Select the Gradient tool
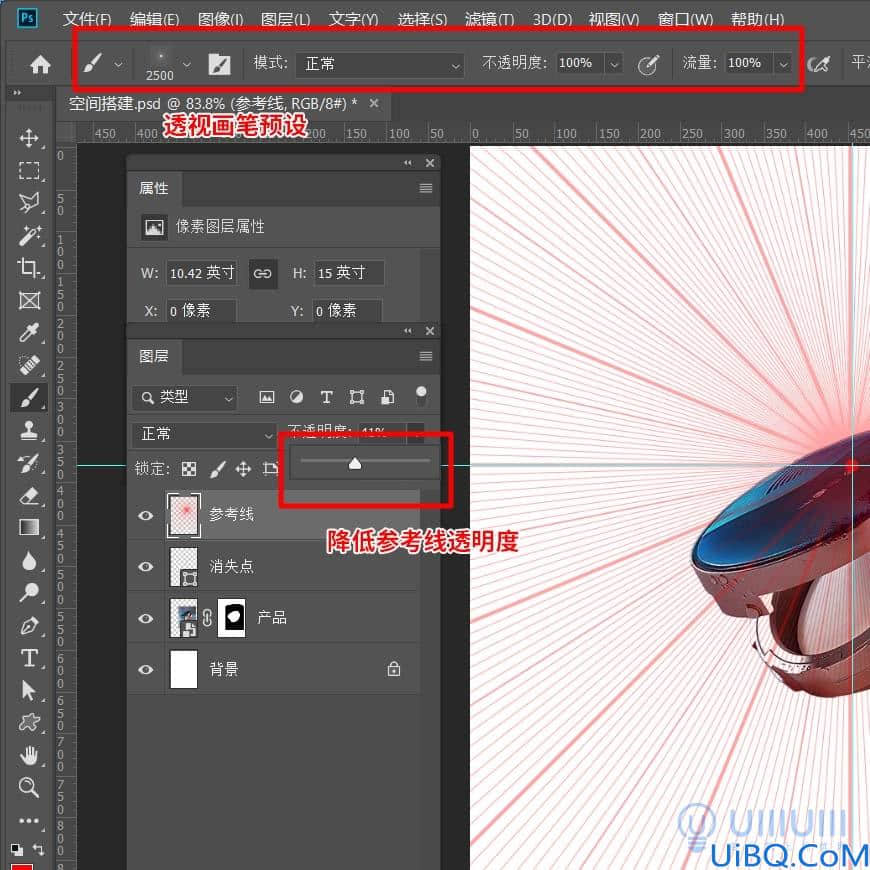 point(29,527)
